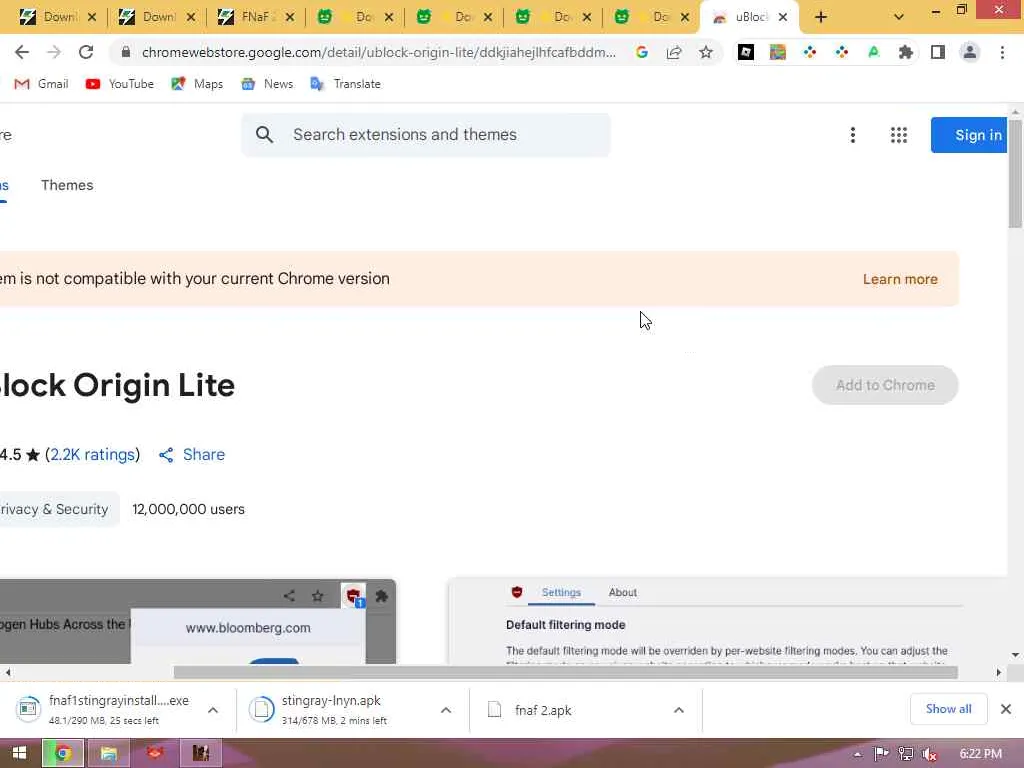1024x768 pixels.
Task: Open the green A extension icon
Action: (x=874, y=52)
